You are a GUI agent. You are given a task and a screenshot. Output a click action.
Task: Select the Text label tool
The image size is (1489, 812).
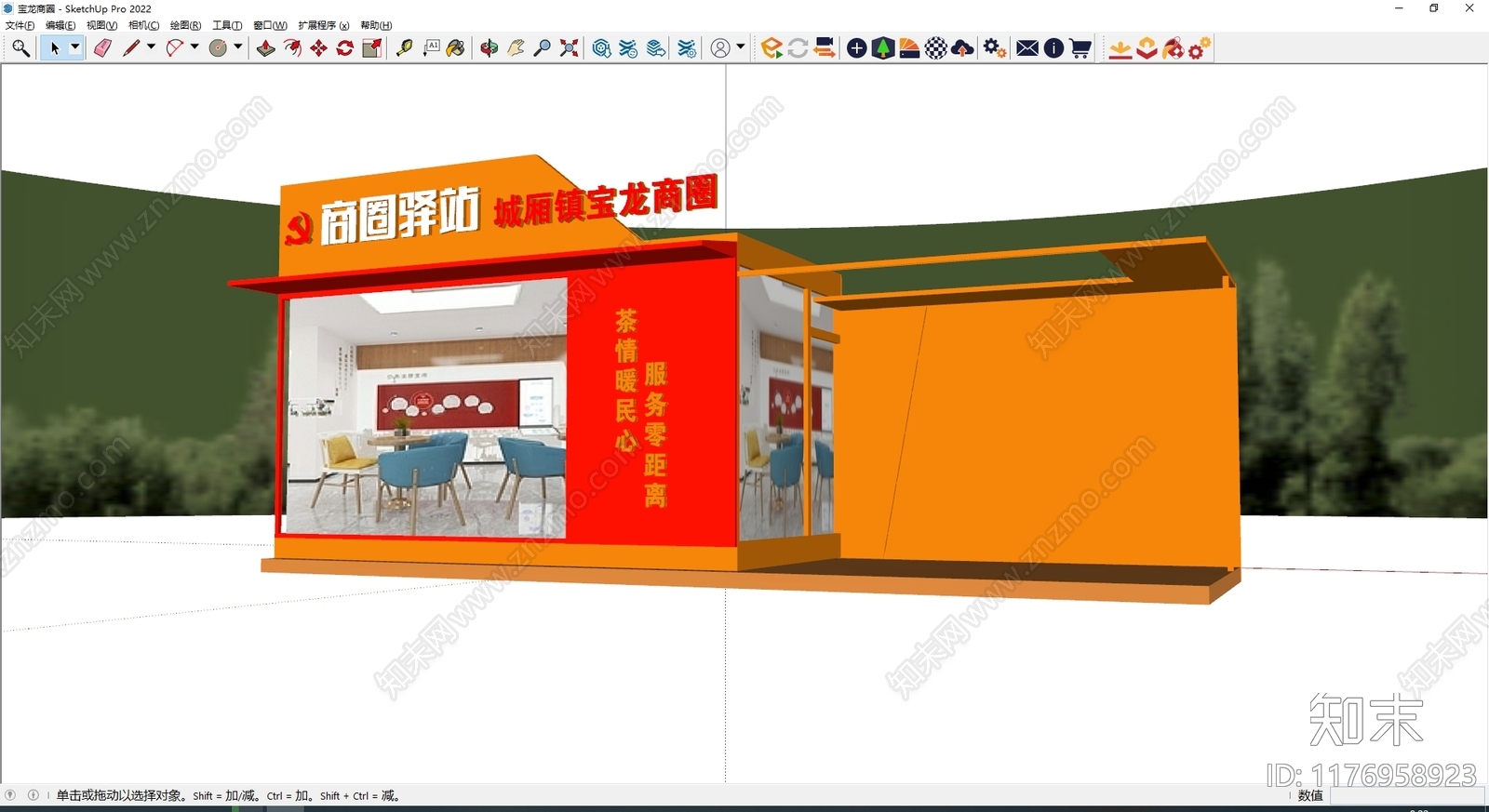(x=431, y=48)
